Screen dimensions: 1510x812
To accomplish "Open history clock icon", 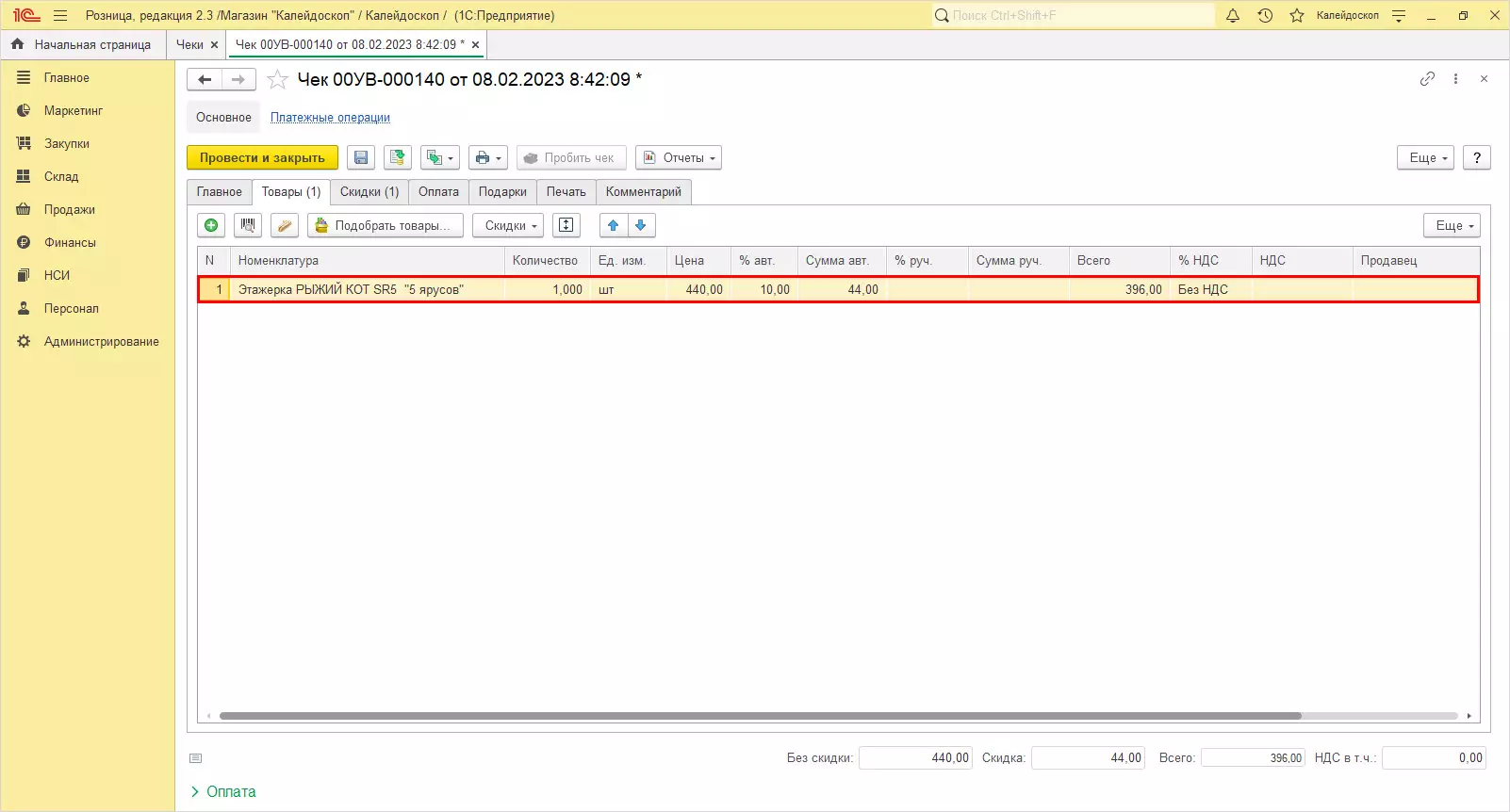I will click(x=1265, y=15).
